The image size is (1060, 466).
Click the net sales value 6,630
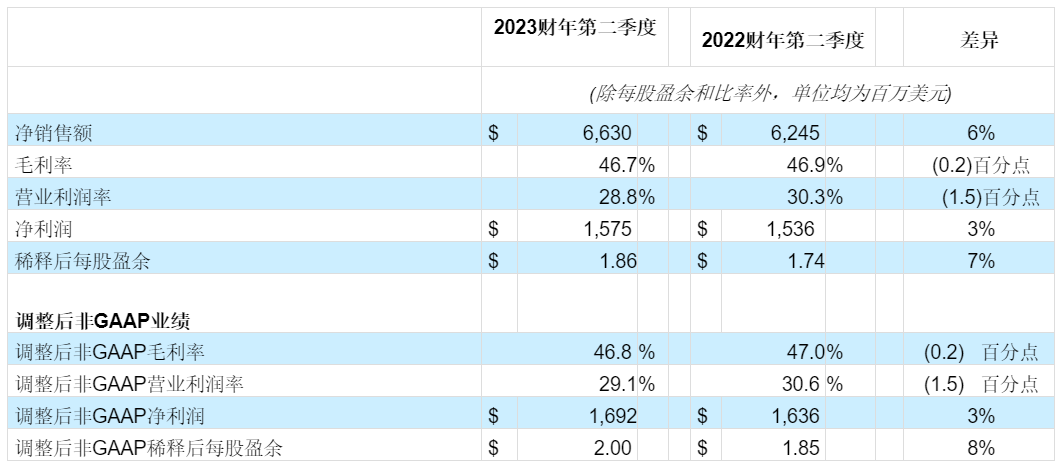[606, 133]
